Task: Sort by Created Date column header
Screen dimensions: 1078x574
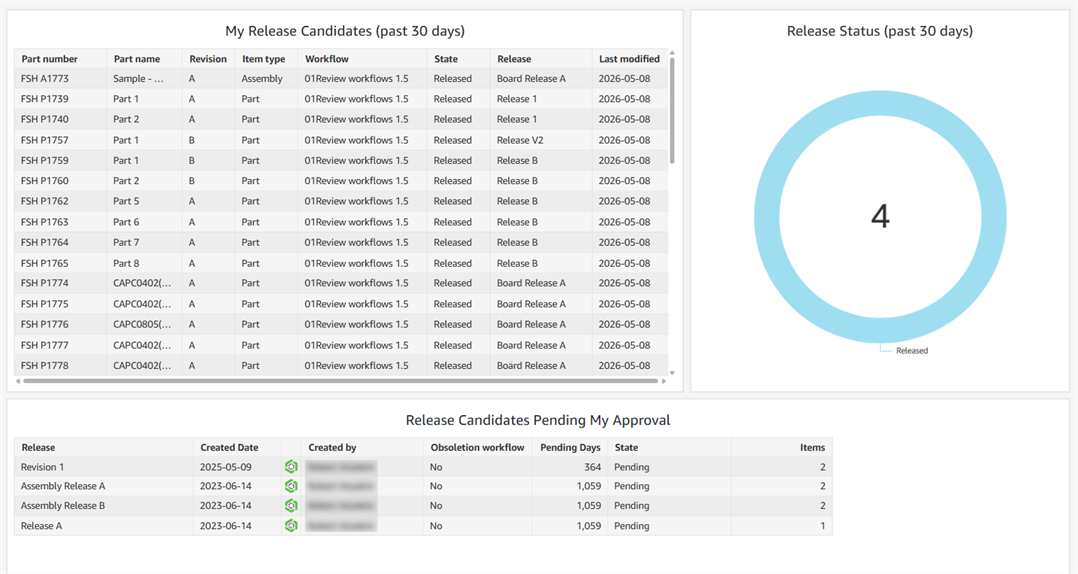Action: [230, 448]
